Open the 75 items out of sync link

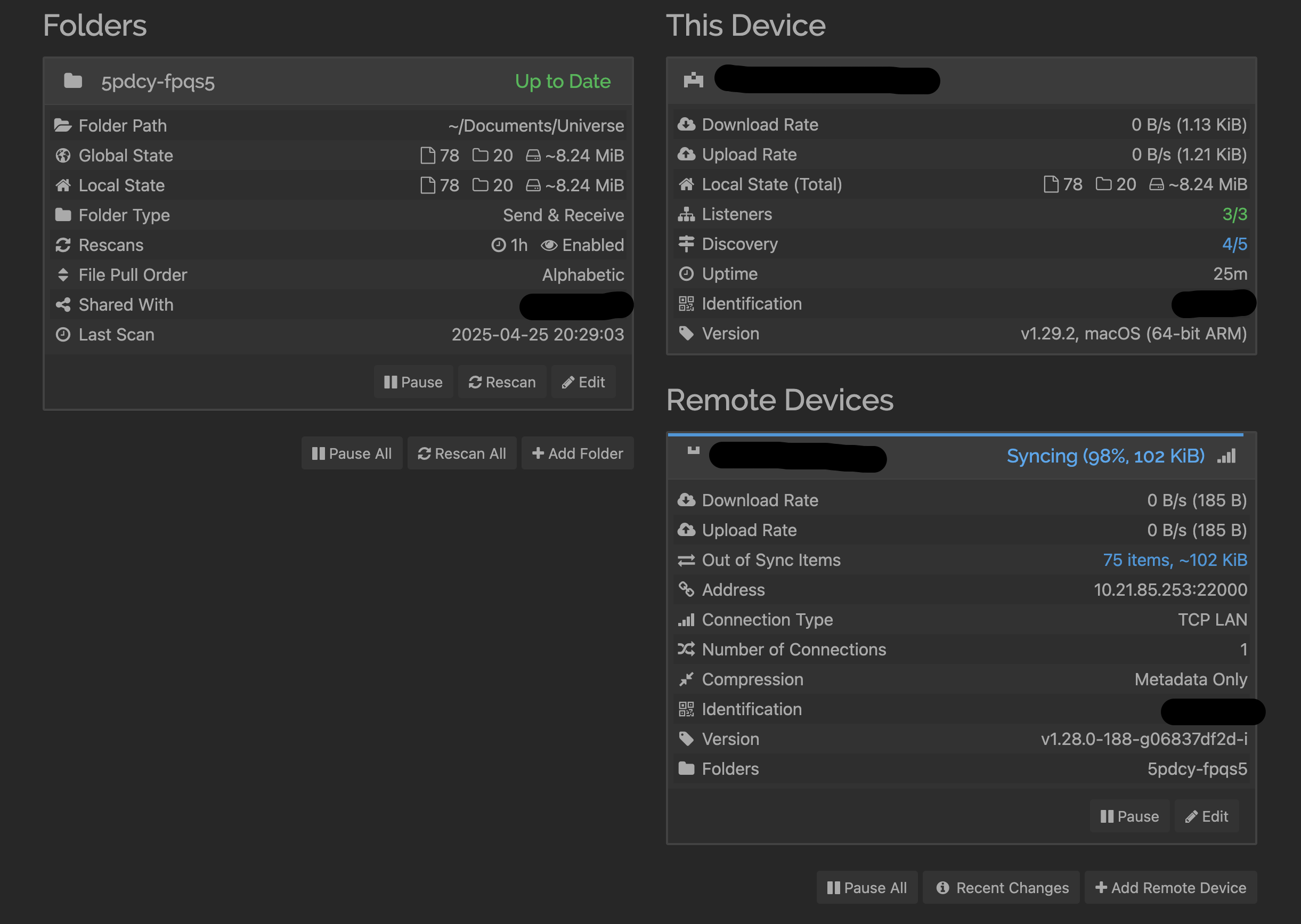click(x=1175, y=560)
